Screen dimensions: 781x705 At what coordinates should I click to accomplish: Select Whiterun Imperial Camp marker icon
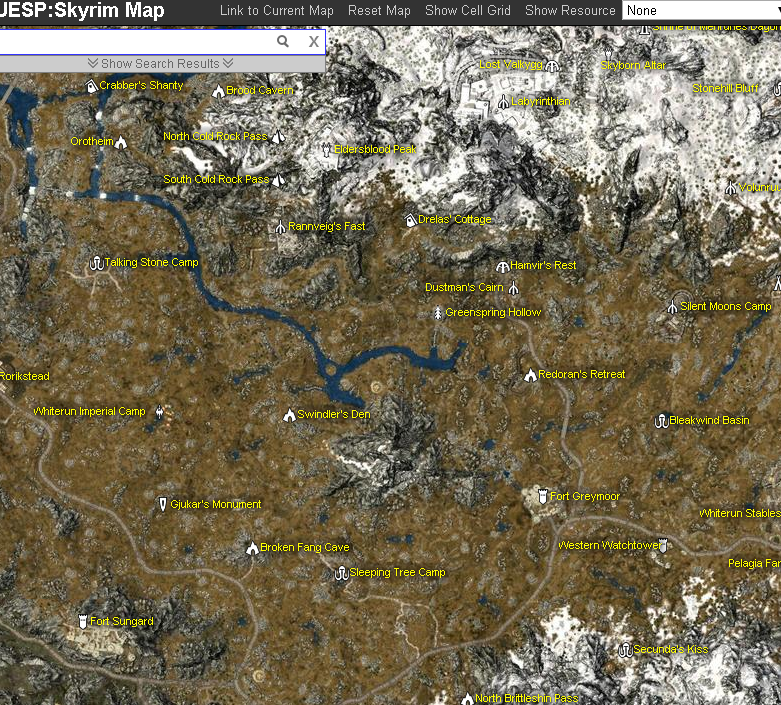click(x=159, y=412)
